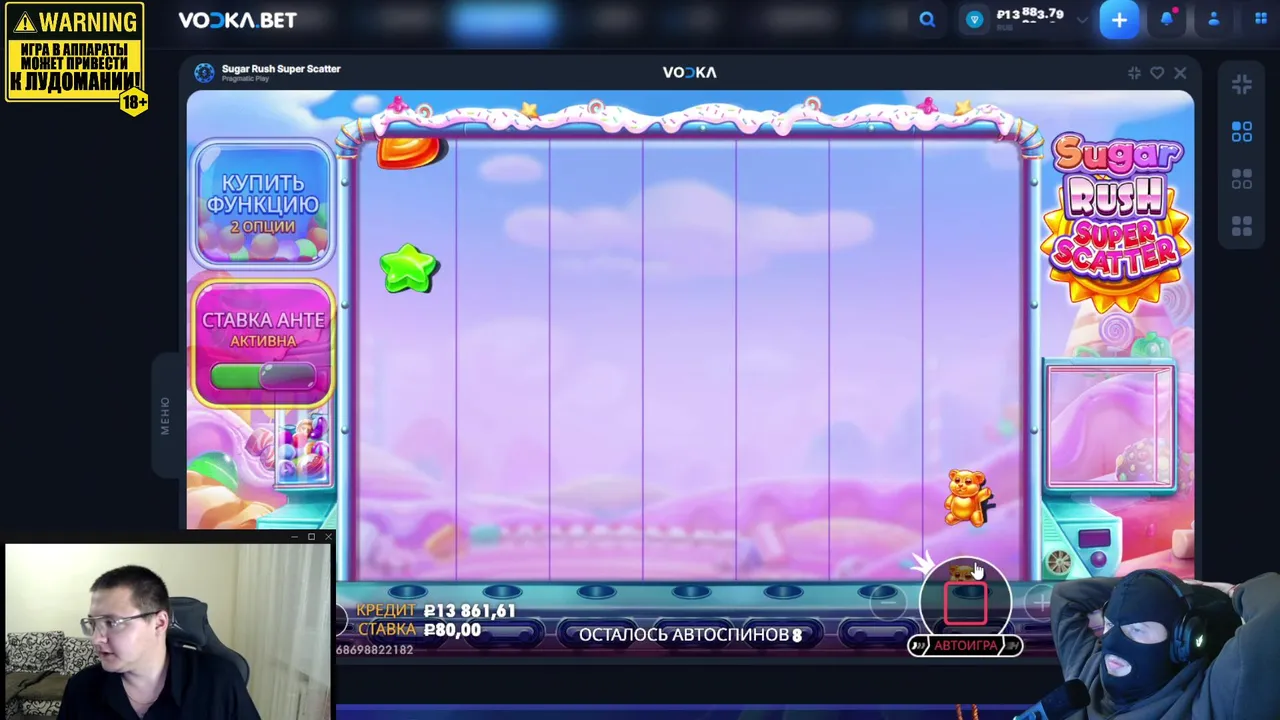Increase bet with the plus button

click(1041, 601)
